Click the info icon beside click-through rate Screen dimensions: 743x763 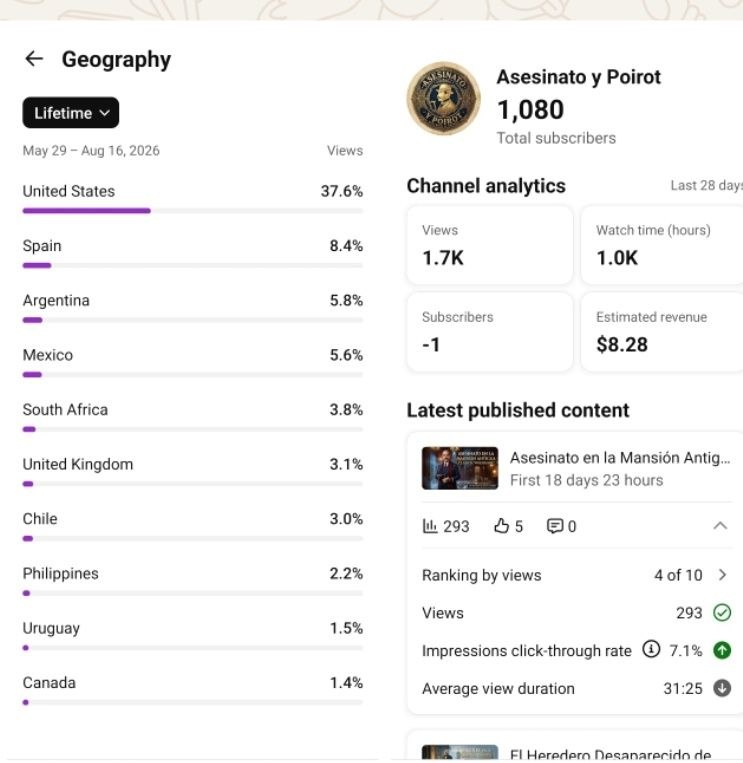point(651,649)
